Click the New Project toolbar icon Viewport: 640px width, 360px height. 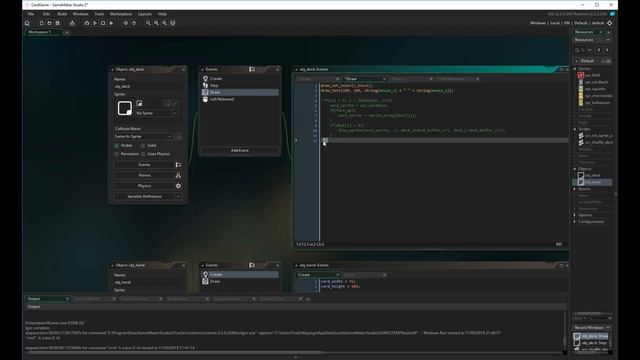[x=42, y=23]
